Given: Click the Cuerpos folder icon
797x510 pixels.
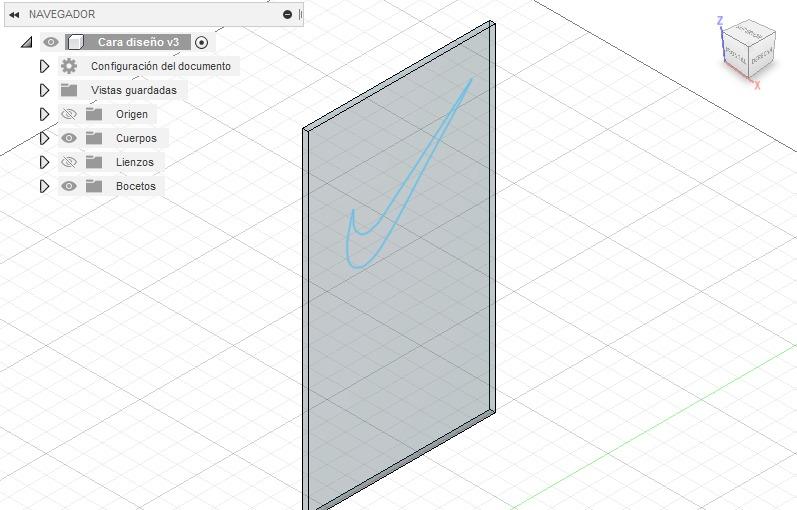Looking at the screenshot, I should tap(94, 138).
